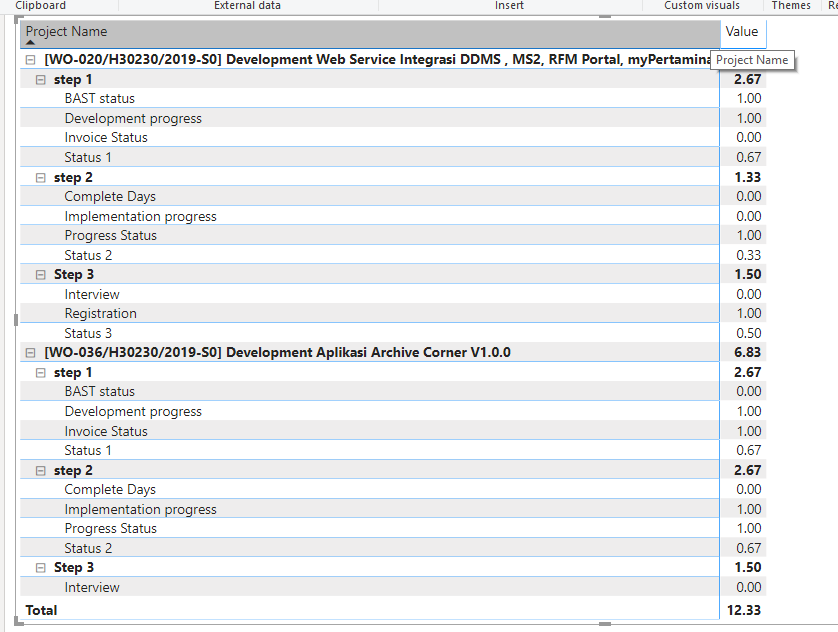Screen dimensions: 838x632
Task: Collapse Step 3 under WO-036 project
Action: [41, 568]
